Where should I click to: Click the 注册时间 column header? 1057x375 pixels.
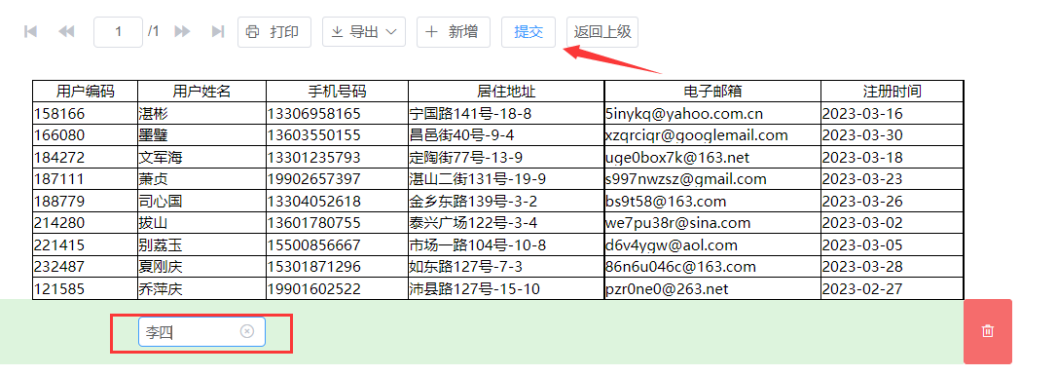[x=893, y=91]
